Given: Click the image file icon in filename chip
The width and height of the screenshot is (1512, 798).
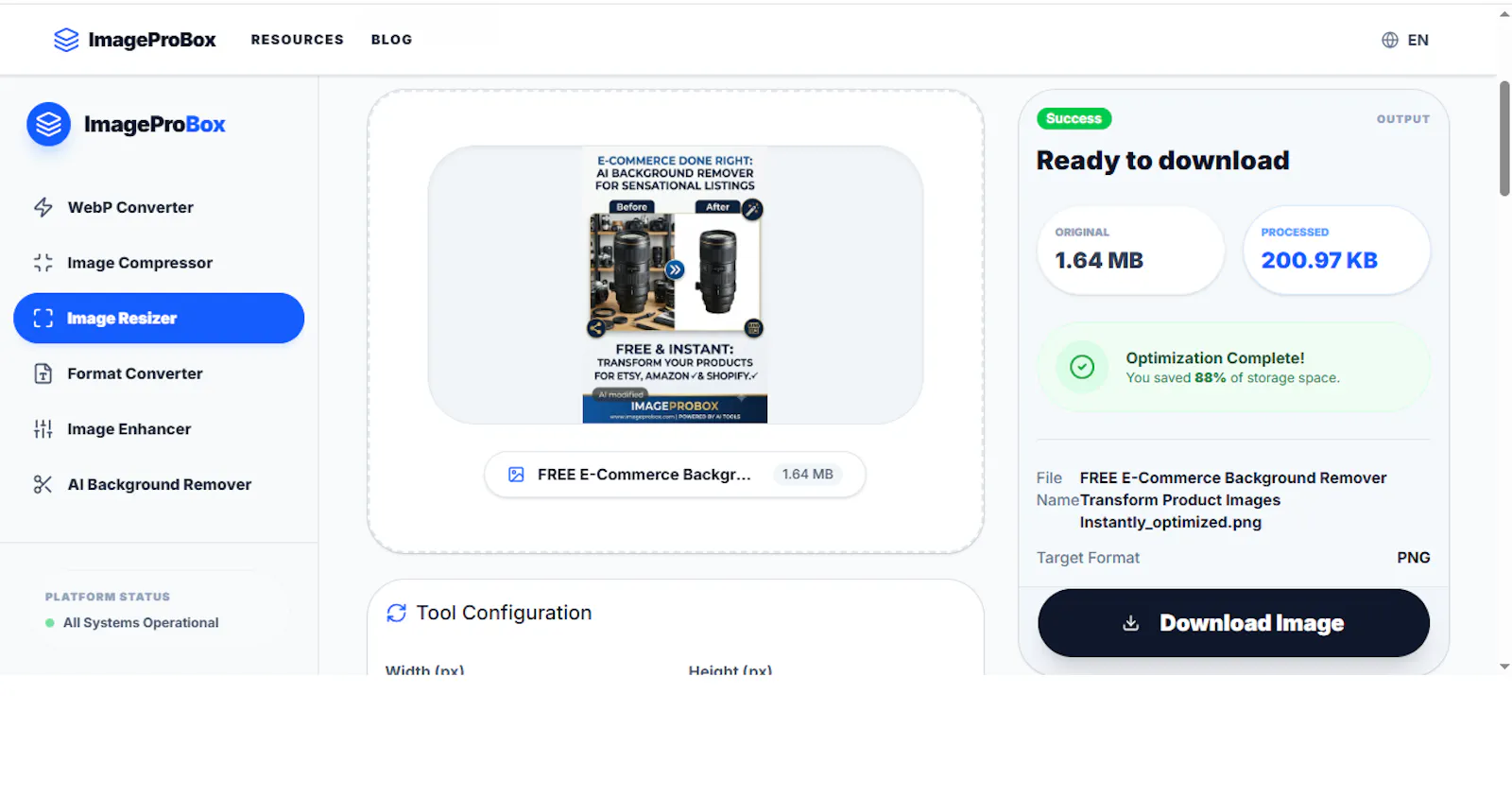Looking at the screenshot, I should tap(516, 475).
